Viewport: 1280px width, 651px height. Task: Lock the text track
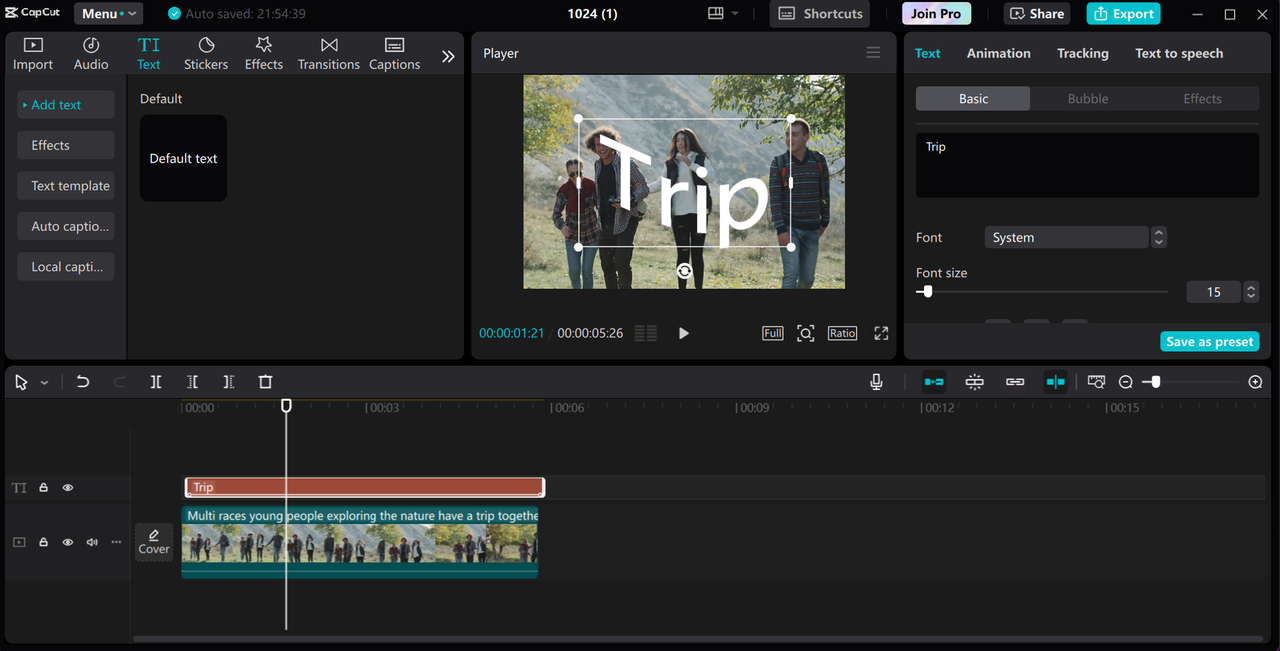click(44, 488)
